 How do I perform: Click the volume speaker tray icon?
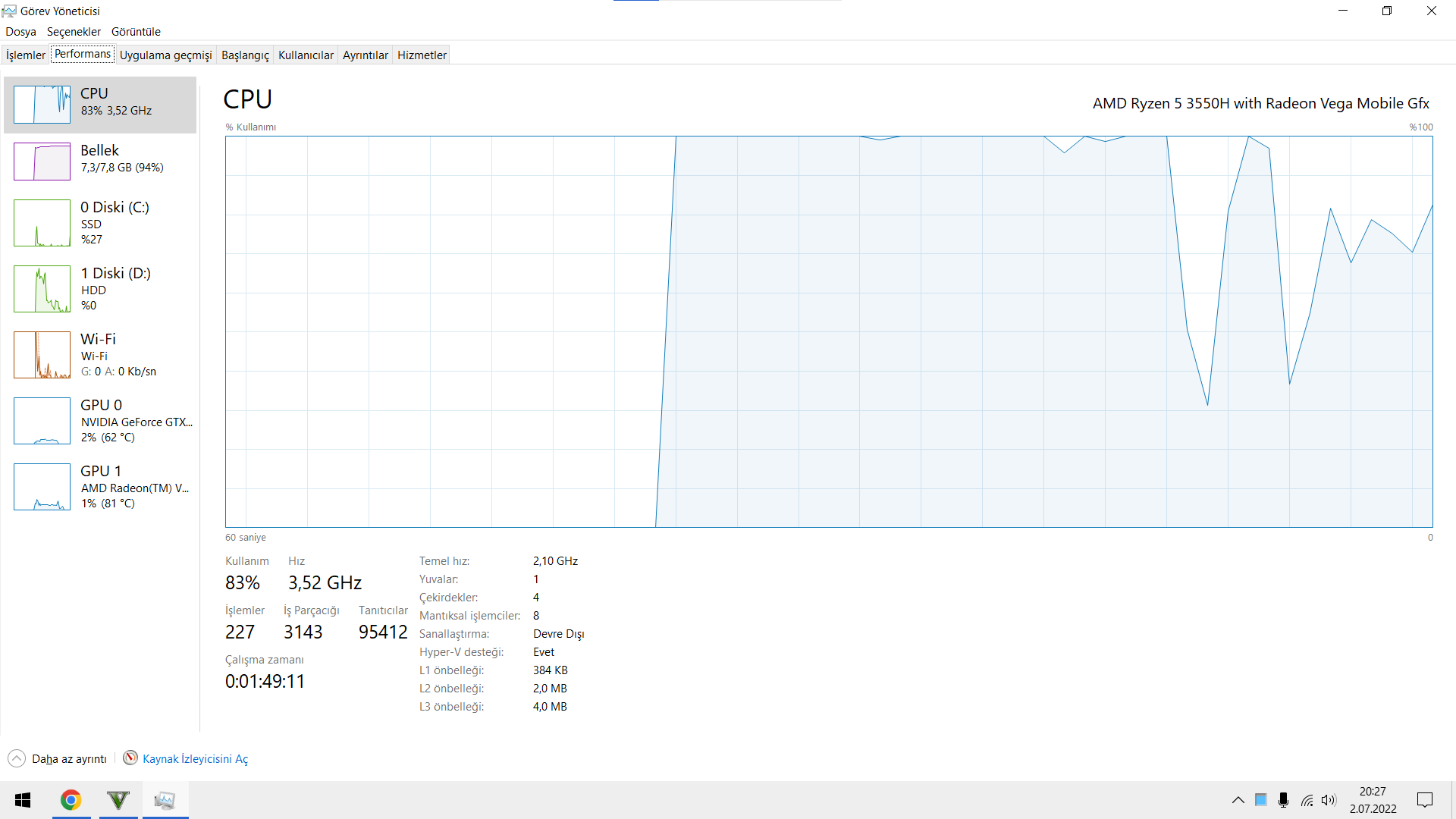pos(1329,800)
